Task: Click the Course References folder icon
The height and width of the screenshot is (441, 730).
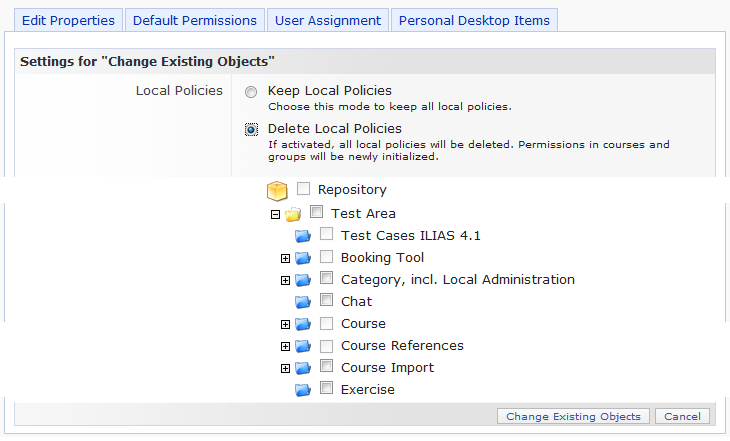Action: (303, 346)
